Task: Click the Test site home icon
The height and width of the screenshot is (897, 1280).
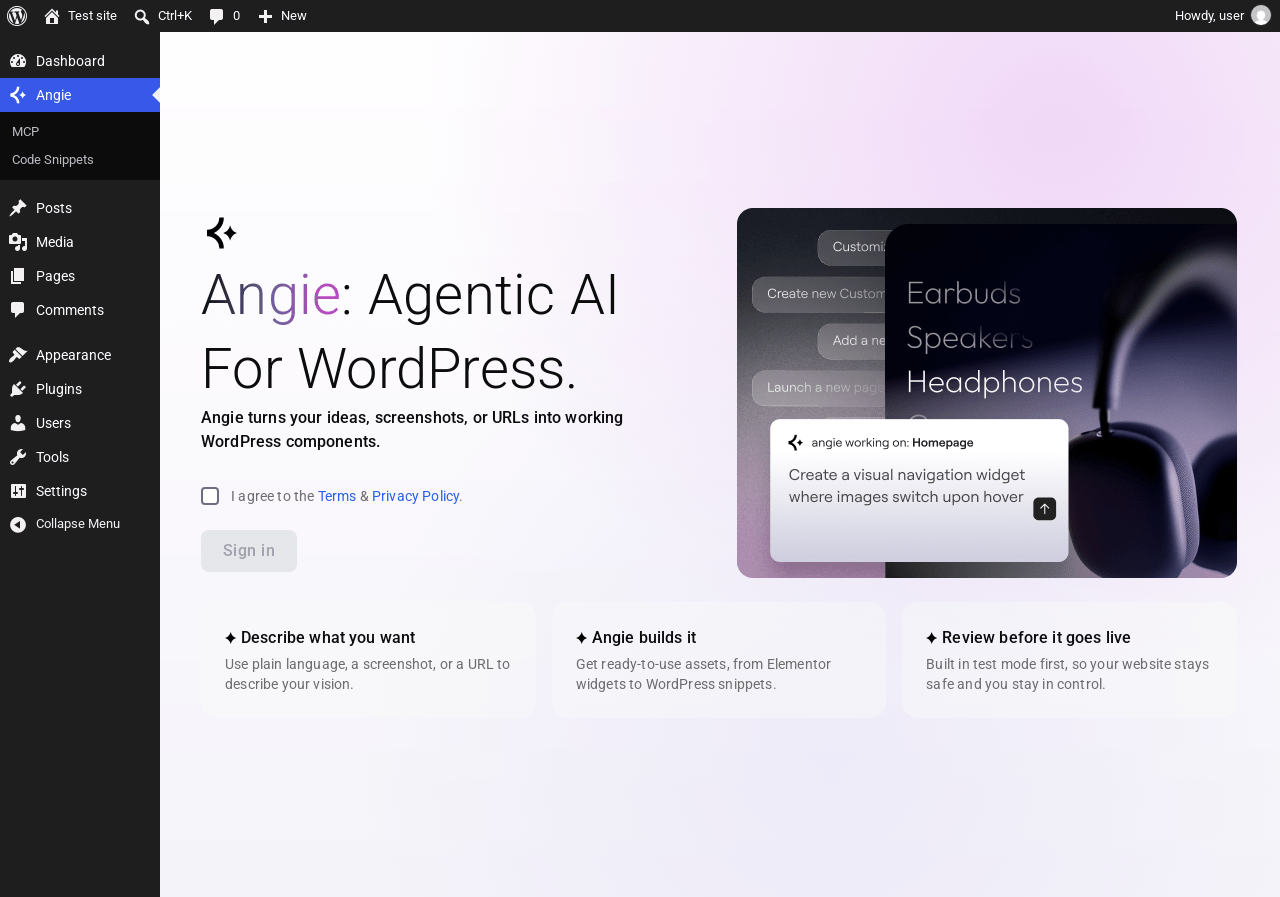Action: (x=52, y=16)
